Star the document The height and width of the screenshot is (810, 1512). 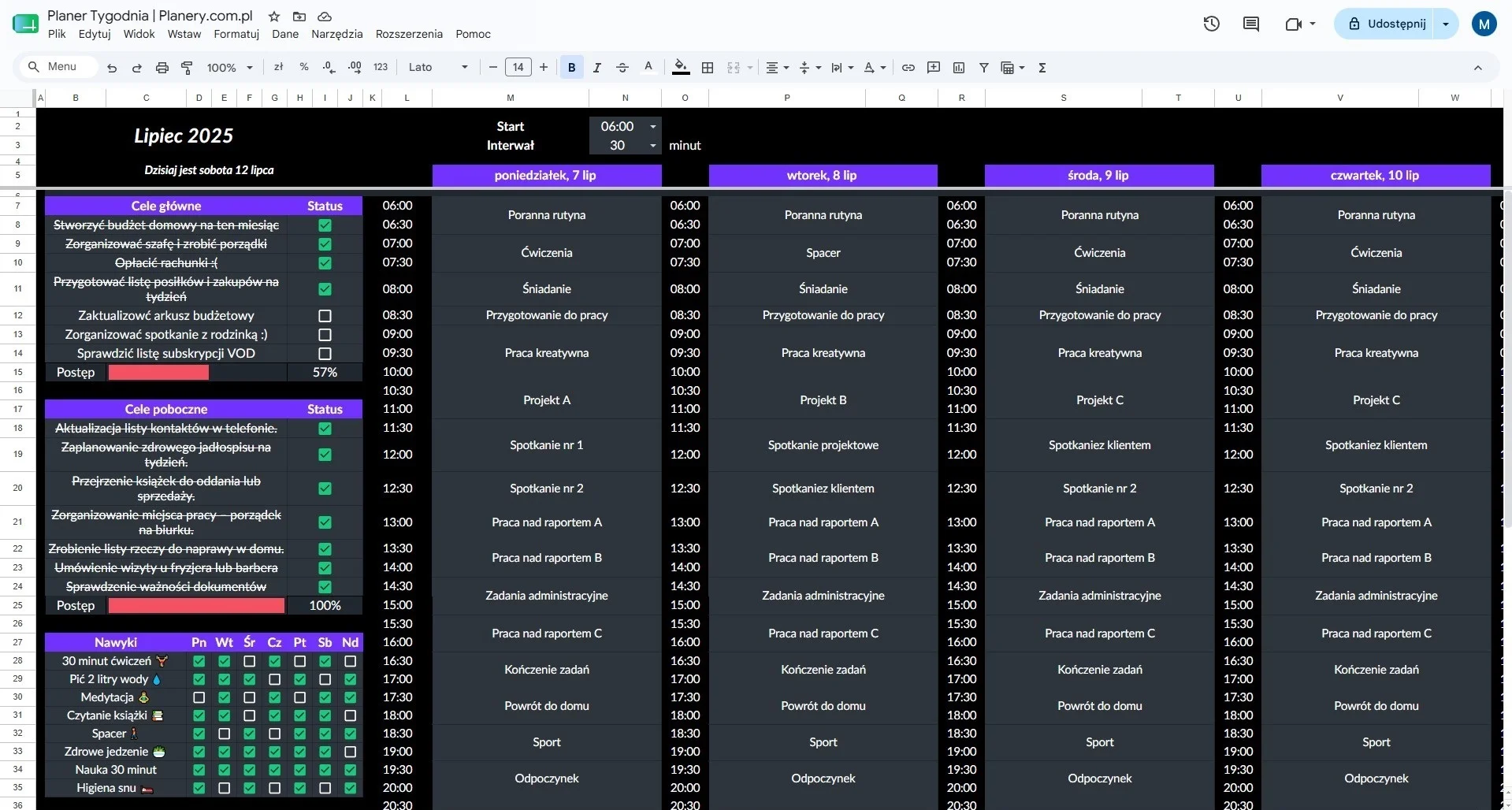[274, 16]
